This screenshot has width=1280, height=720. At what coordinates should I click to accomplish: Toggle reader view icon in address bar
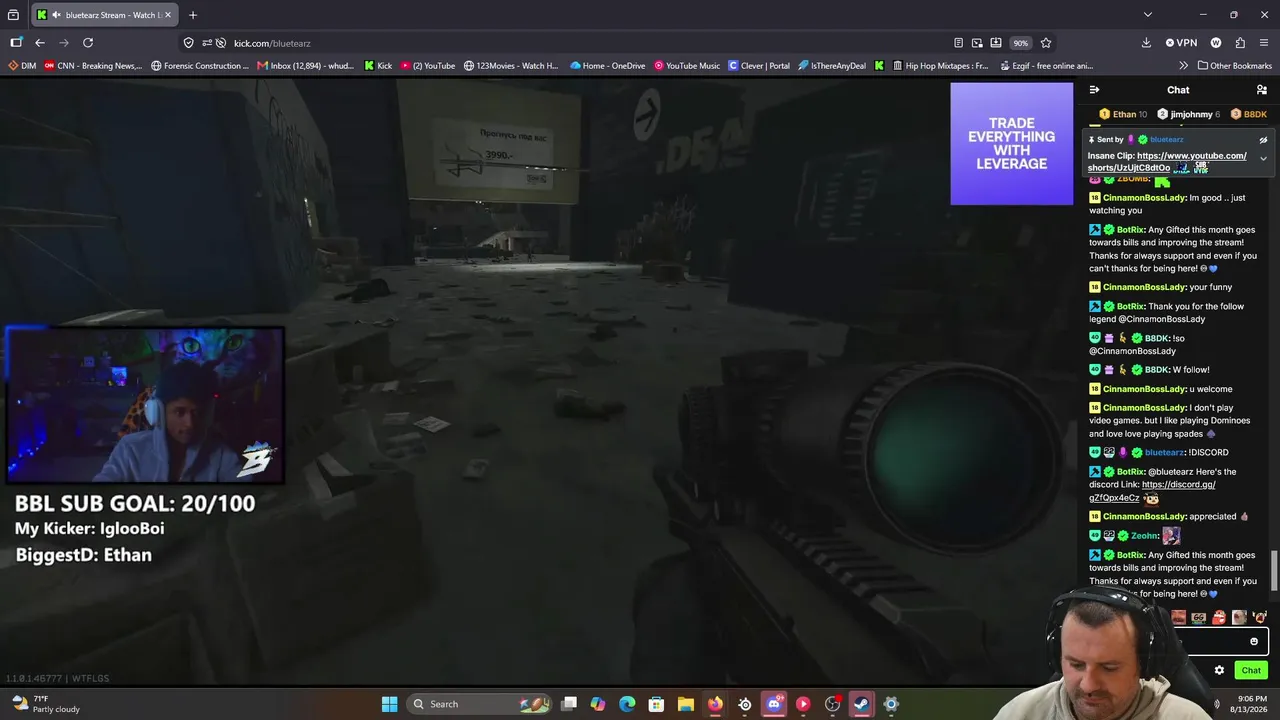coord(958,43)
